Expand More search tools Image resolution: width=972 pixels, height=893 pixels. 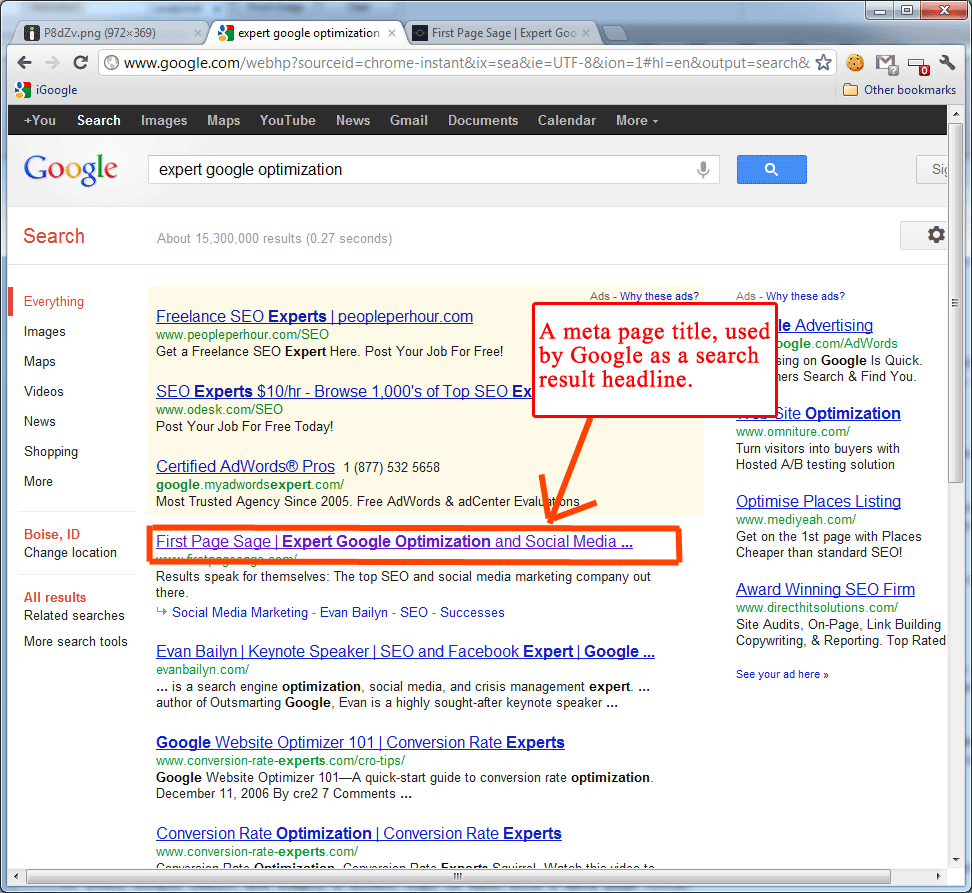point(76,641)
